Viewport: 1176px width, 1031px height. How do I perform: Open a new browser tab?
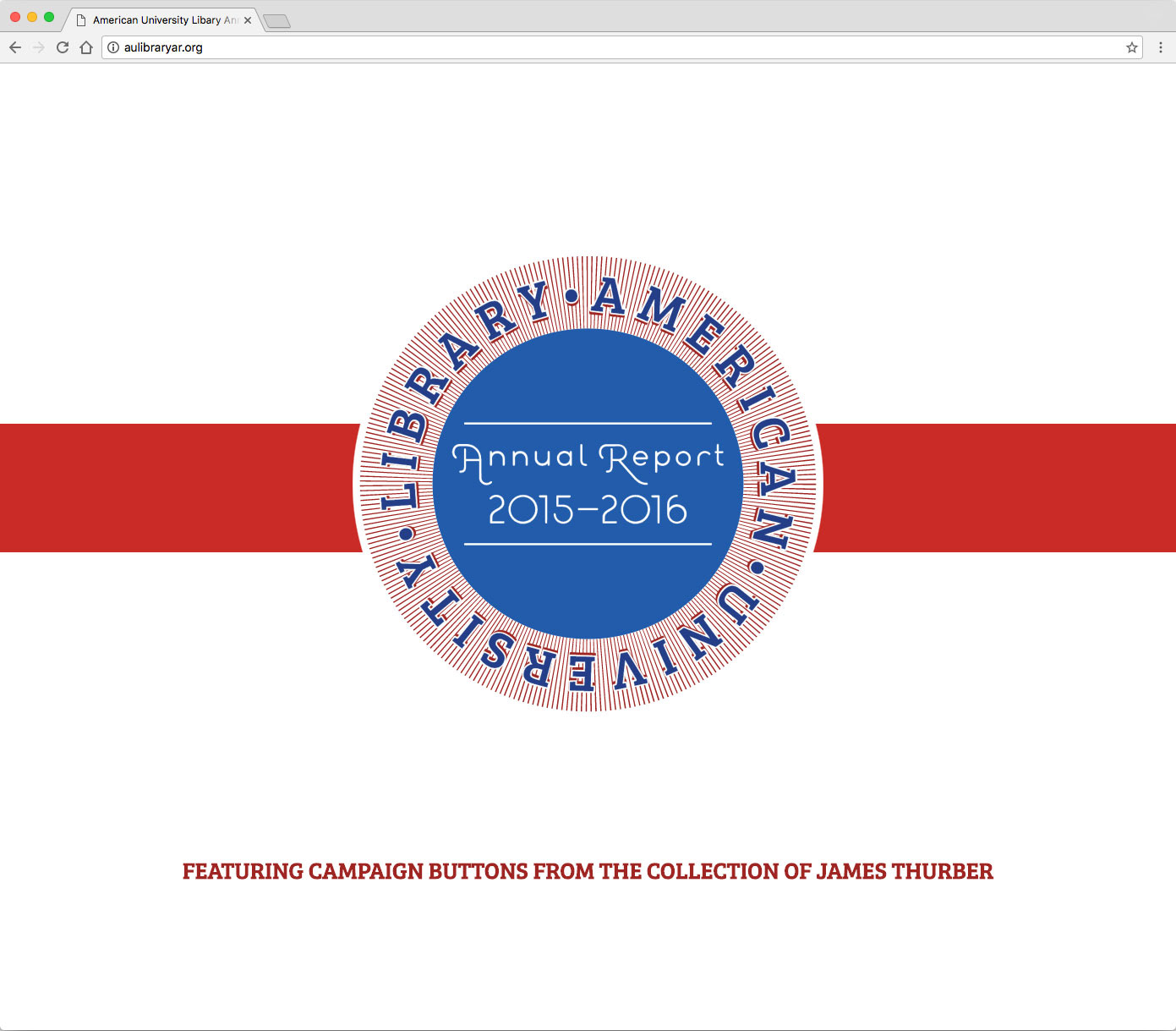point(276,21)
